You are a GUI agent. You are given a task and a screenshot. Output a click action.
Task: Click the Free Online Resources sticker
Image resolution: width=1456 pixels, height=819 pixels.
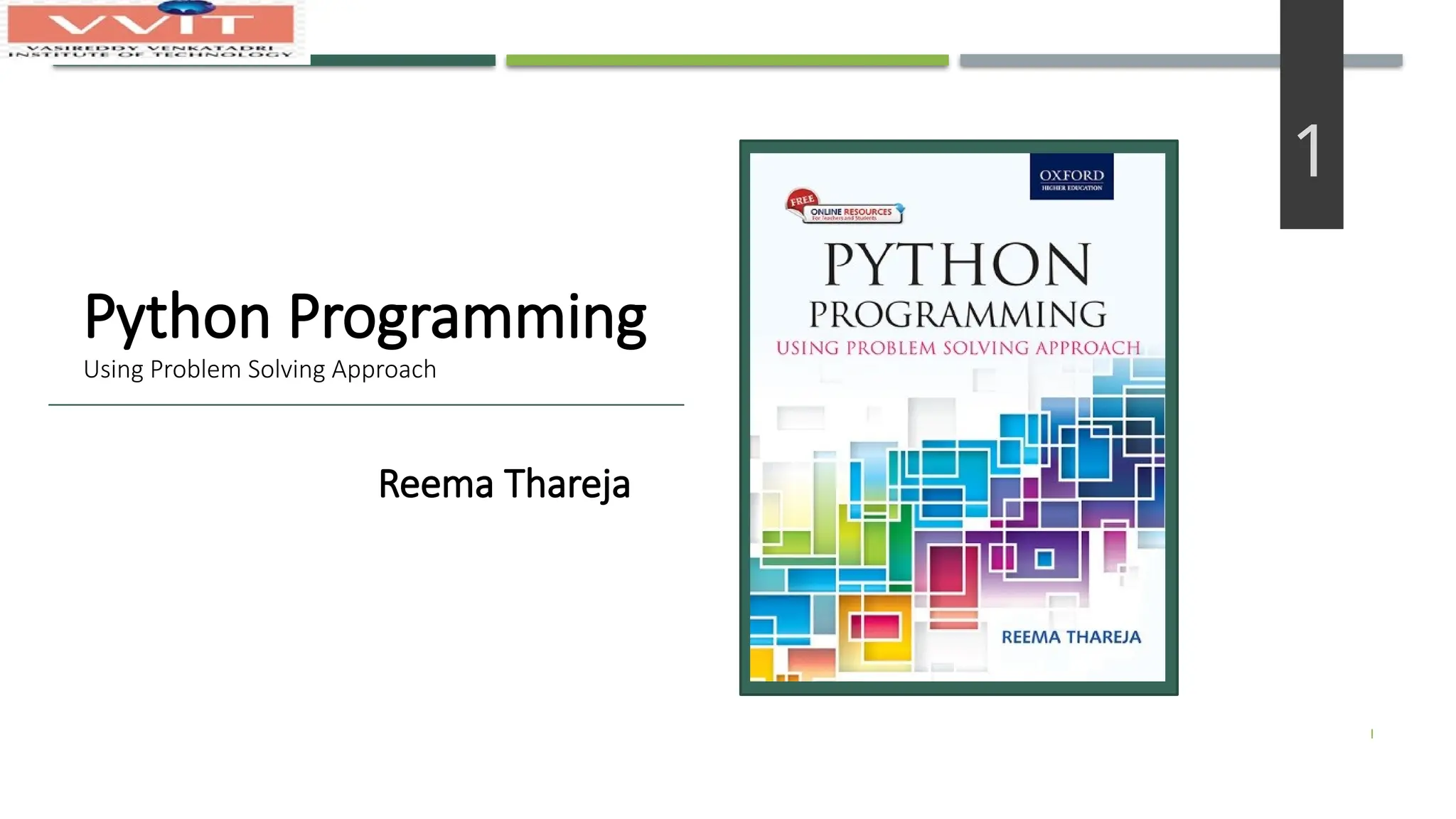[845, 207]
